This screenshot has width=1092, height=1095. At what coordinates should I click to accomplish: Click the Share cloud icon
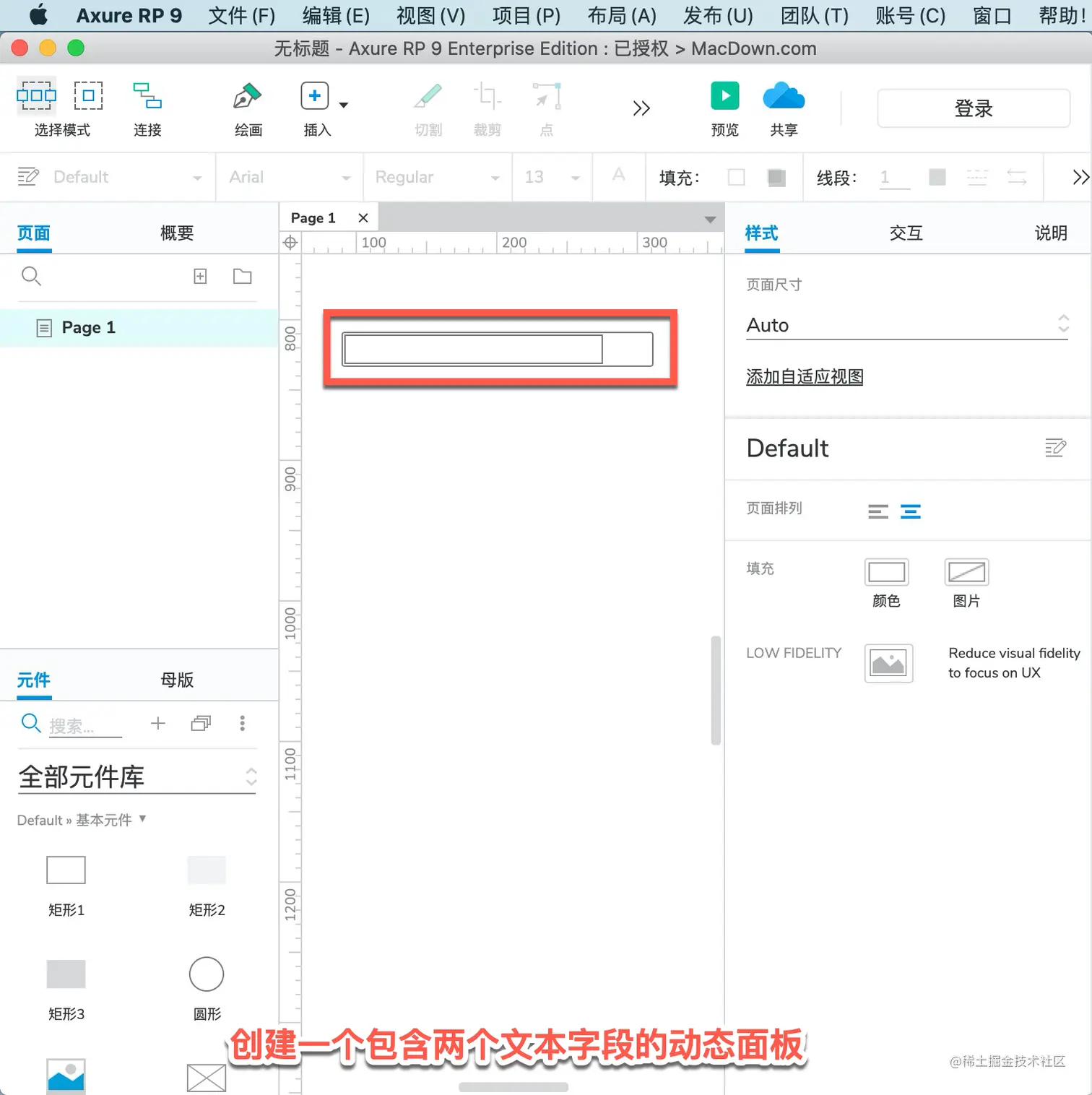(x=784, y=95)
